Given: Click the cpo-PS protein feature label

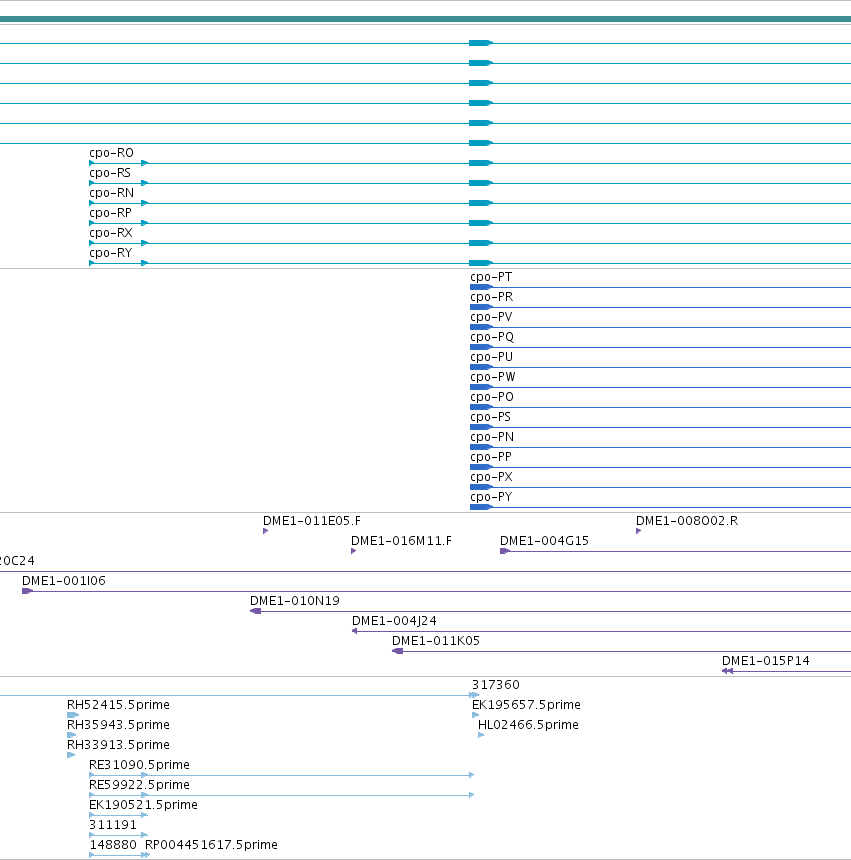Looking at the screenshot, I should [x=490, y=417].
